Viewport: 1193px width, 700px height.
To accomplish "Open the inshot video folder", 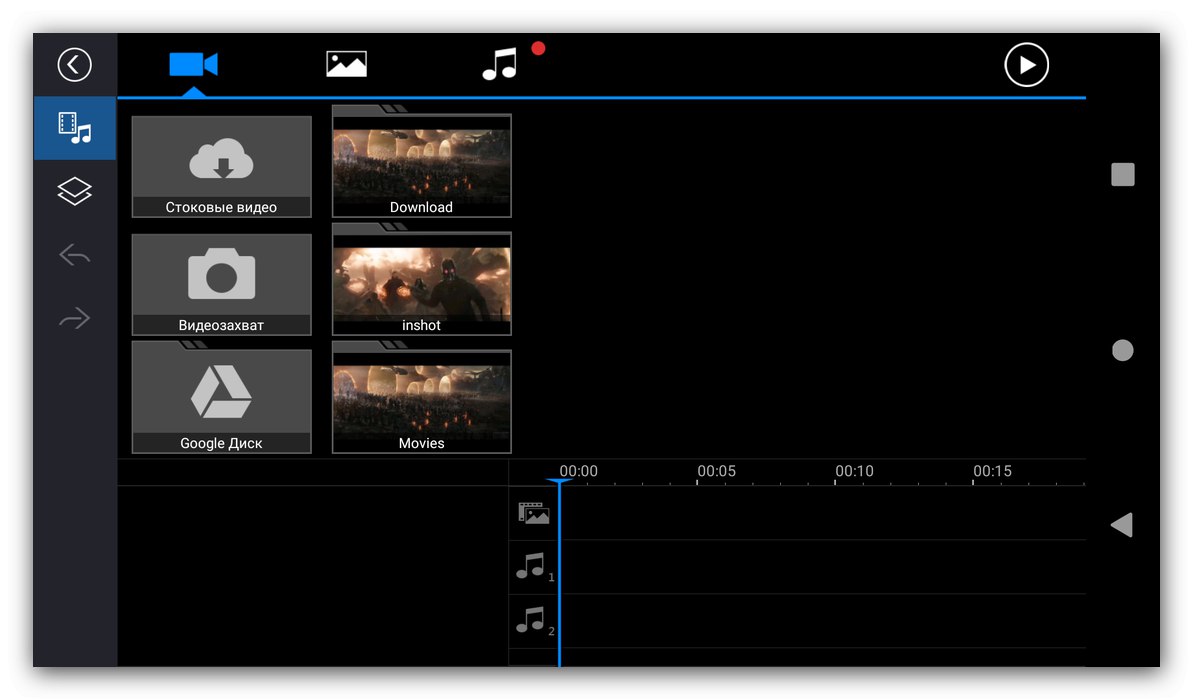I will click(422, 280).
